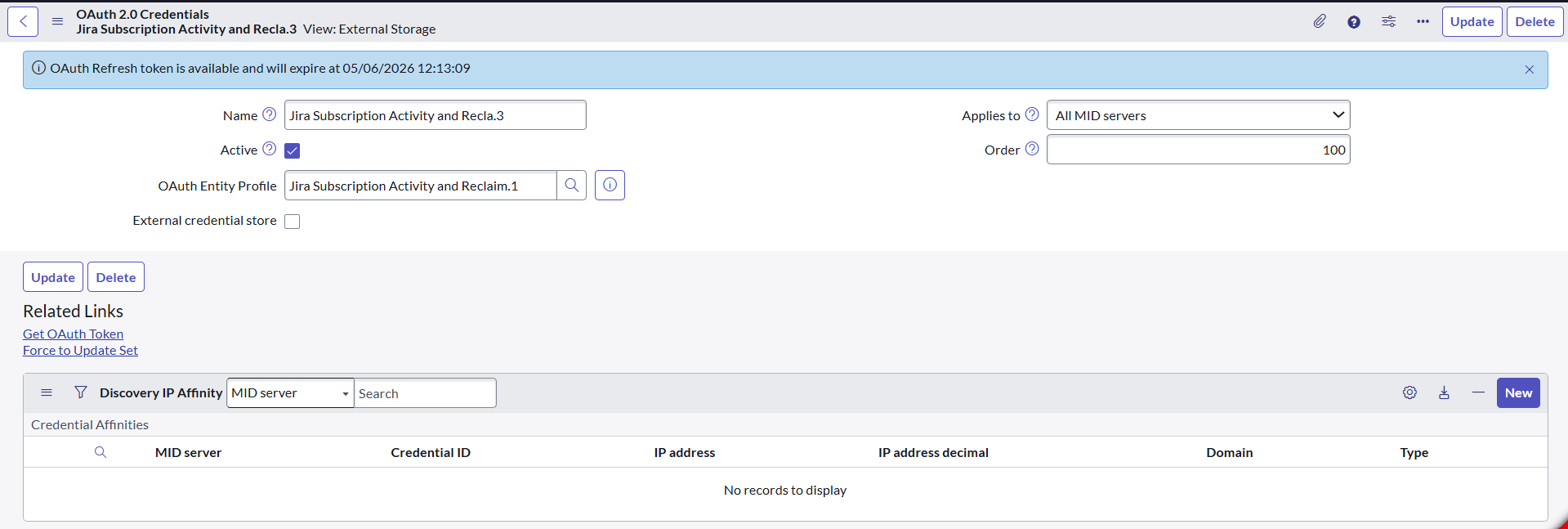Show help for the Name field
The height and width of the screenshot is (529, 1568).
[269, 114]
